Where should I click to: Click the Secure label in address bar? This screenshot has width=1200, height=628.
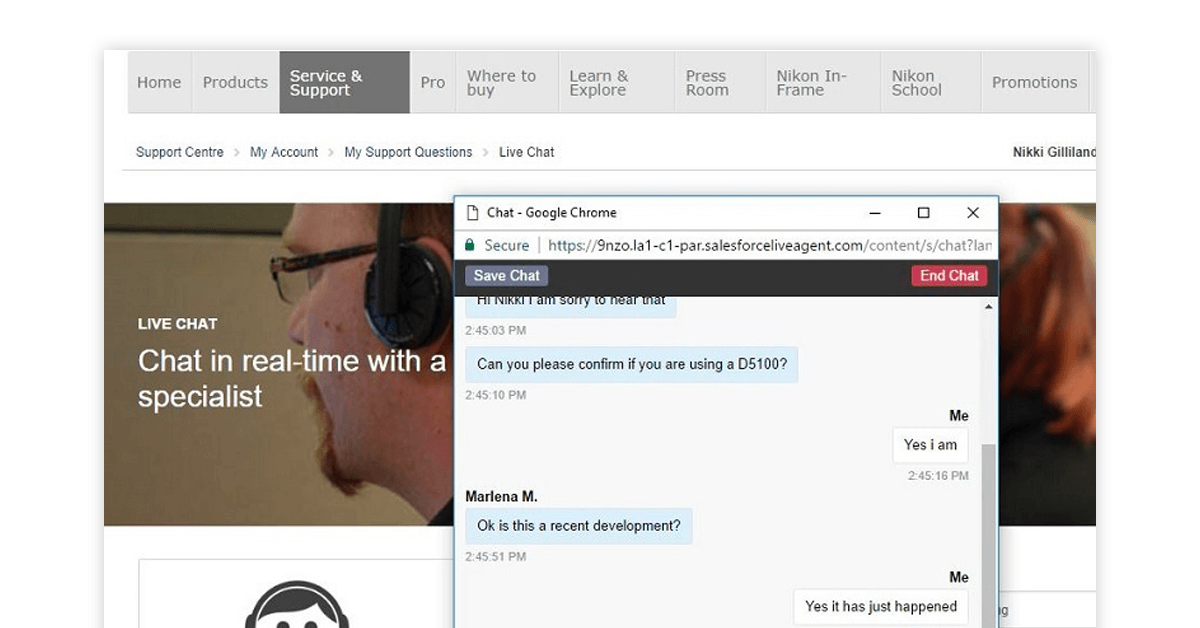(x=507, y=245)
